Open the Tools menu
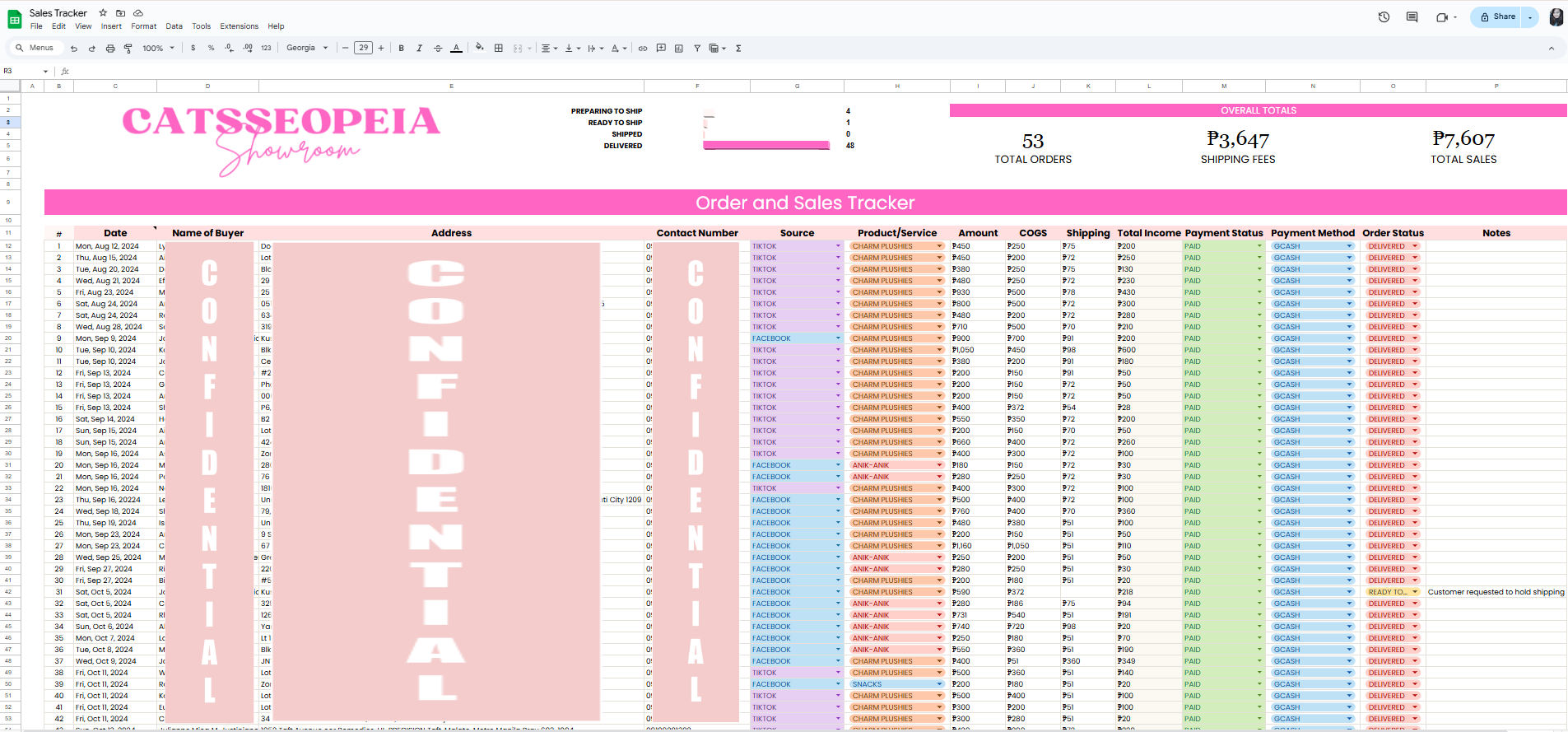1568x732 pixels. click(202, 26)
